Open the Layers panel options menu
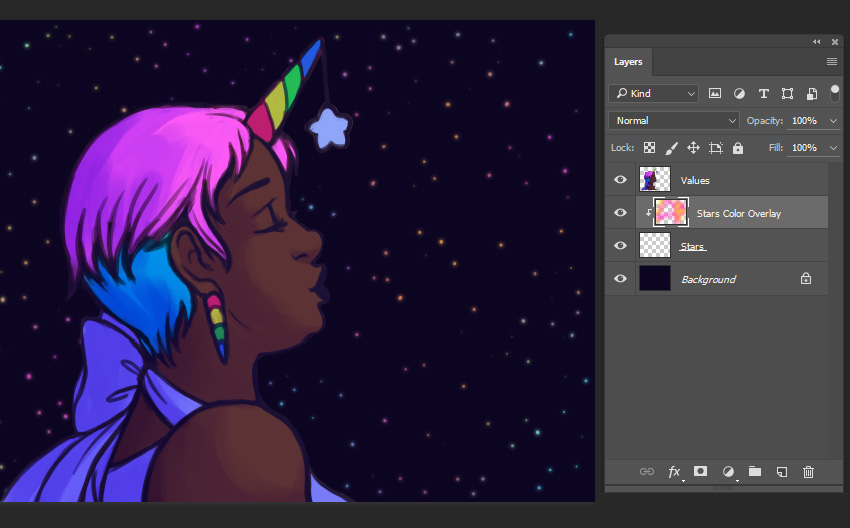The height and width of the screenshot is (528, 850). [832, 62]
